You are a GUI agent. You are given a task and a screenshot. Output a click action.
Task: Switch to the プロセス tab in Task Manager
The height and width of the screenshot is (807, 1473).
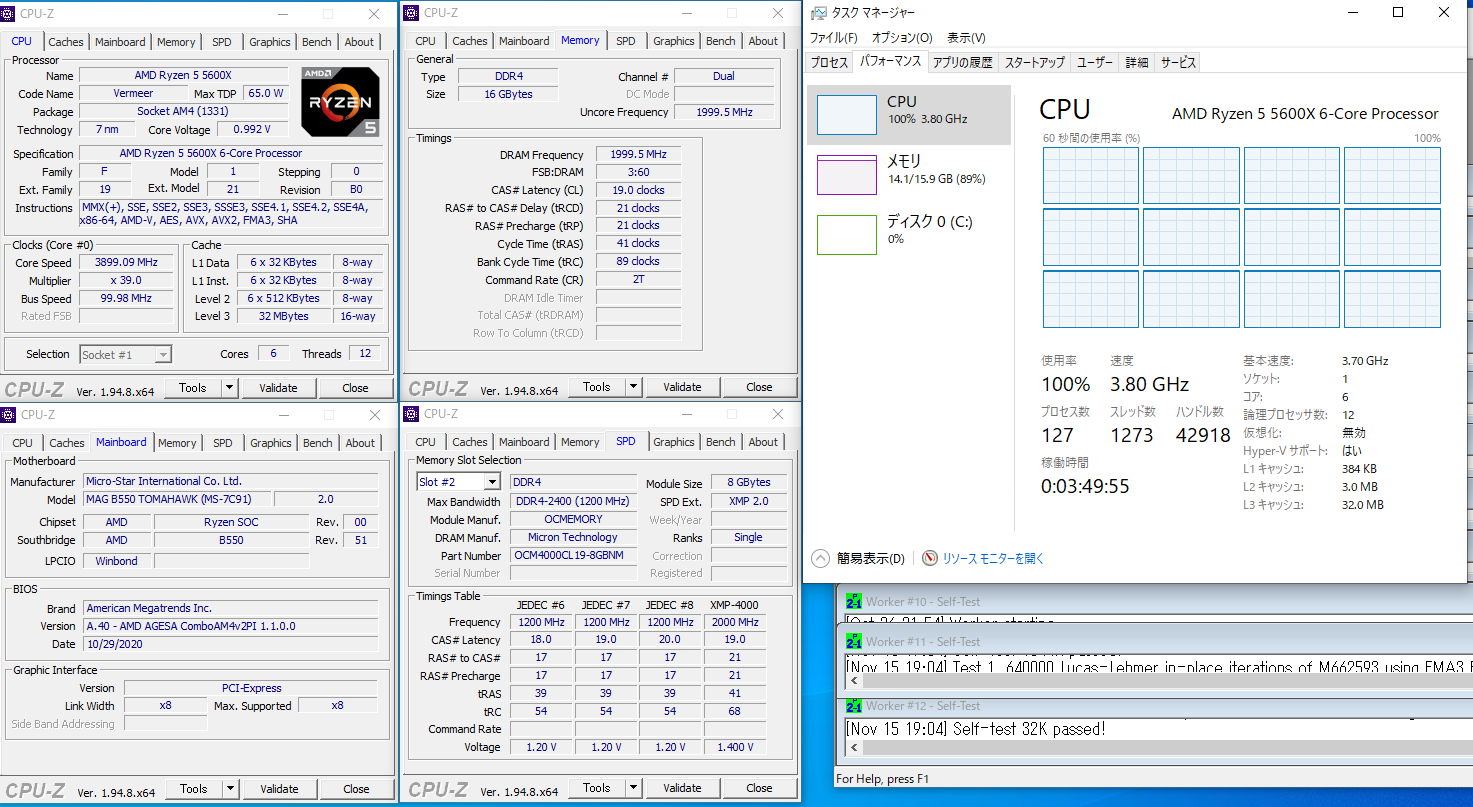(x=829, y=62)
